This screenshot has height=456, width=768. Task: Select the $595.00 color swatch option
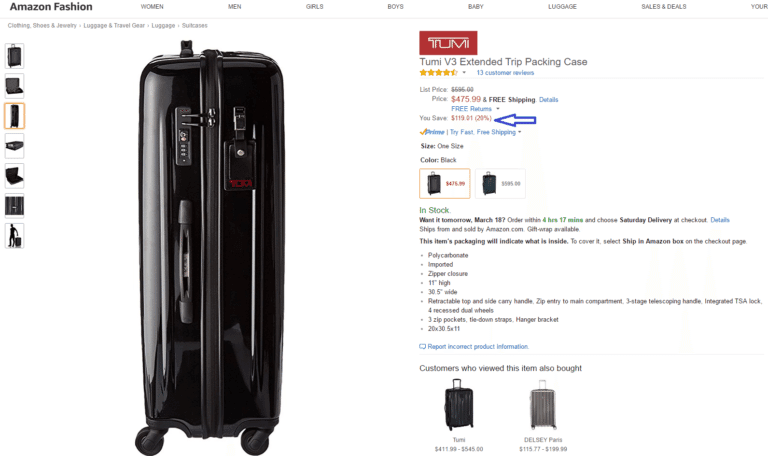click(500, 183)
